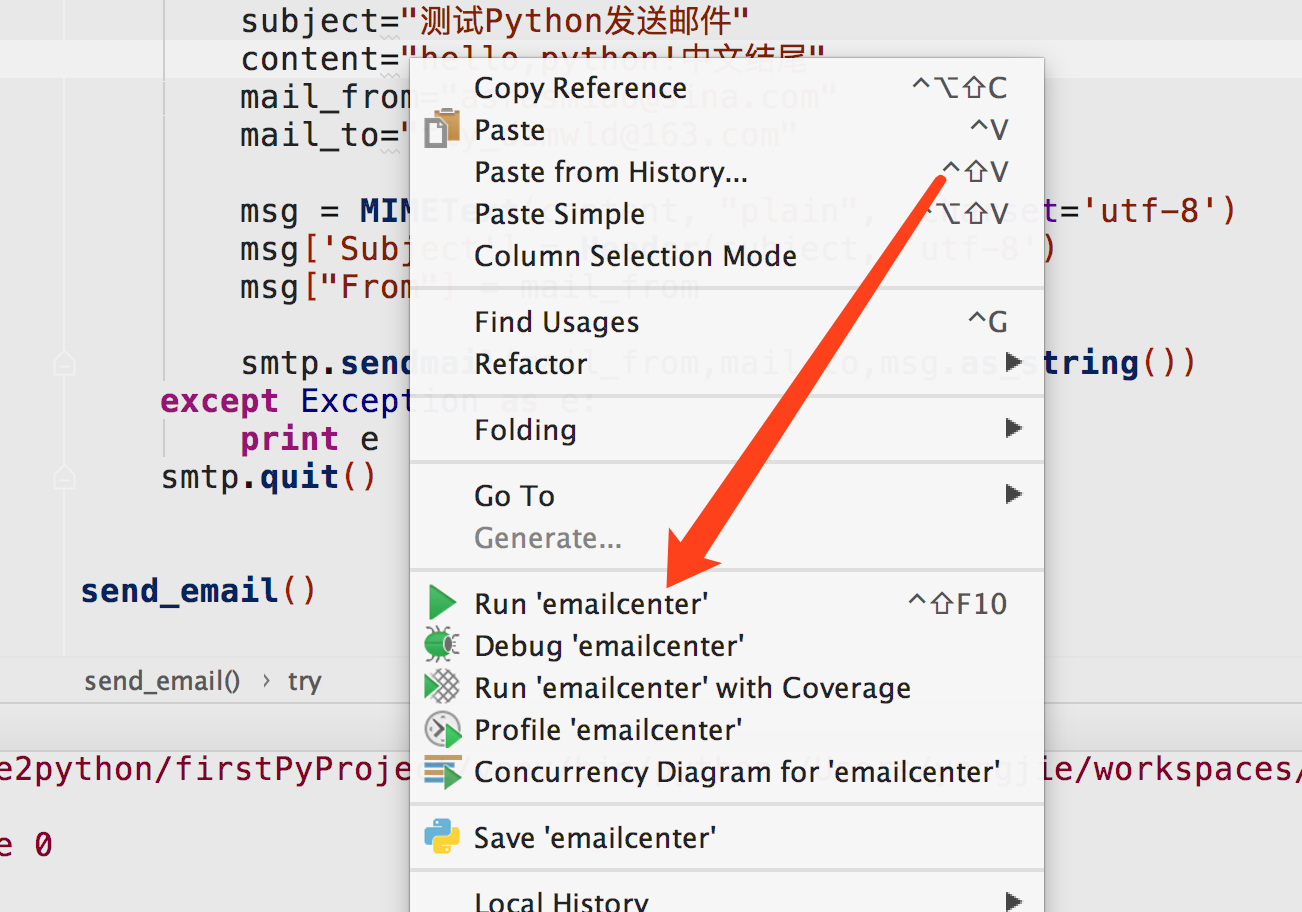1302x912 pixels.
Task: Select Copy Reference in context menu
Action: (727, 88)
